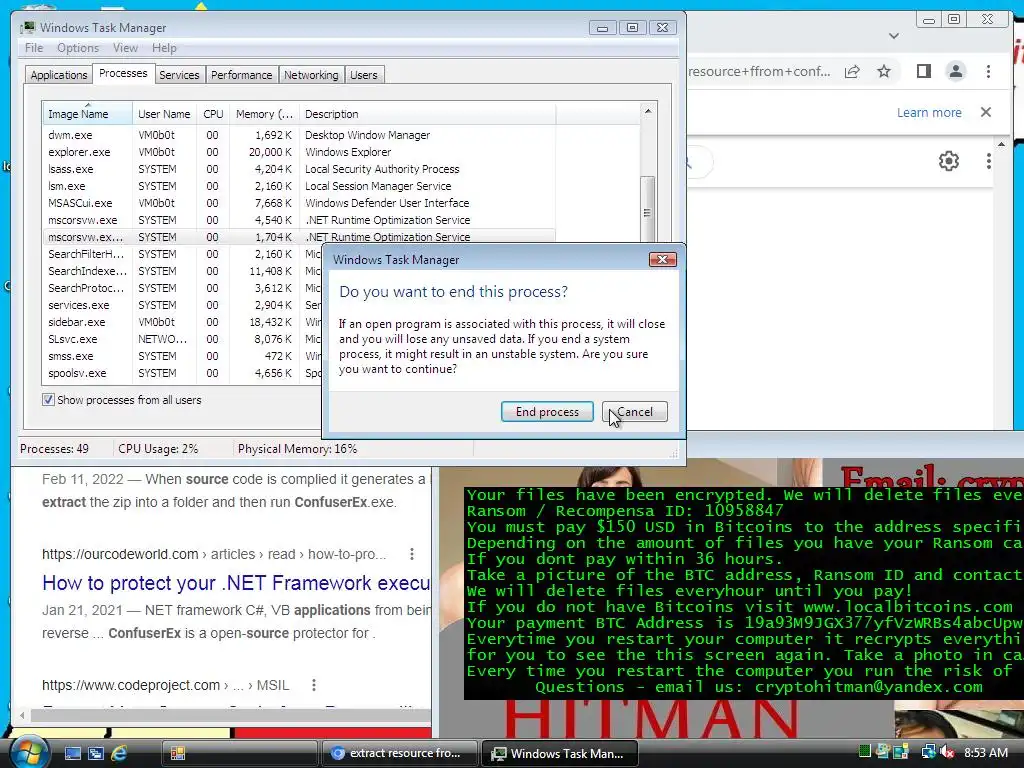Viewport: 1024px width, 768px height.
Task: Open options dots beside codeproject.com result
Action: [313, 685]
